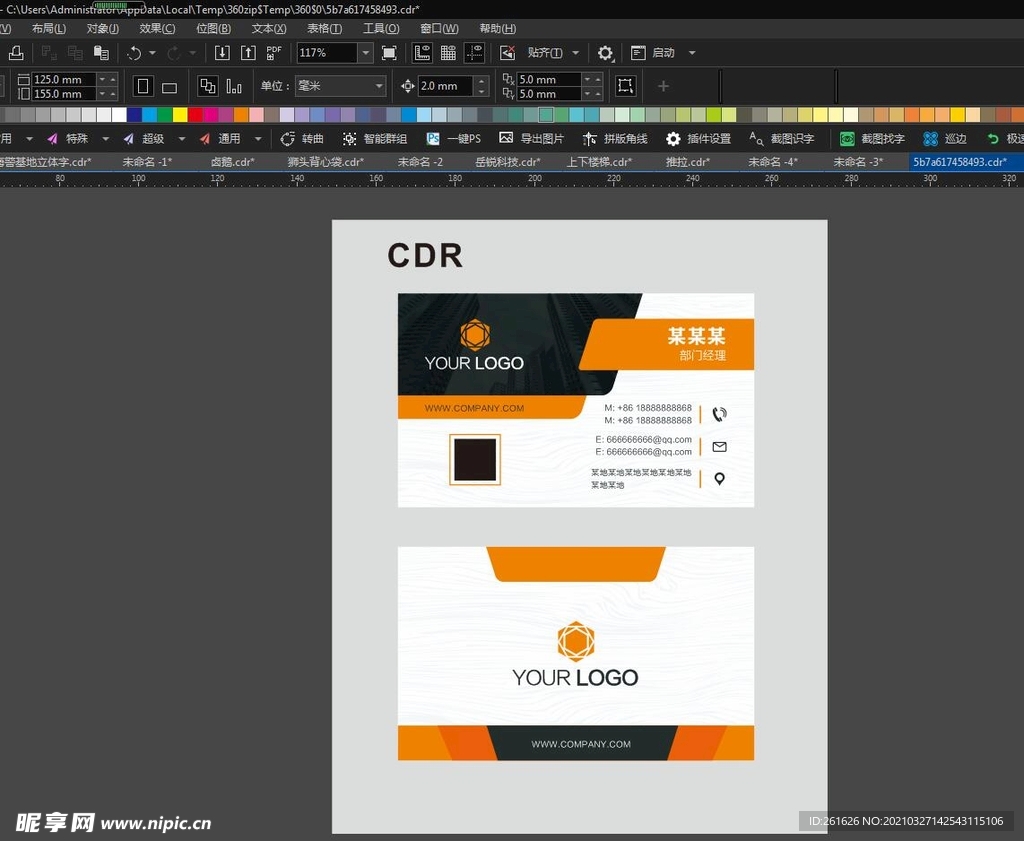This screenshot has width=1024, height=841.
Task: Toggle show rulers button
Action: click(422, 53)
